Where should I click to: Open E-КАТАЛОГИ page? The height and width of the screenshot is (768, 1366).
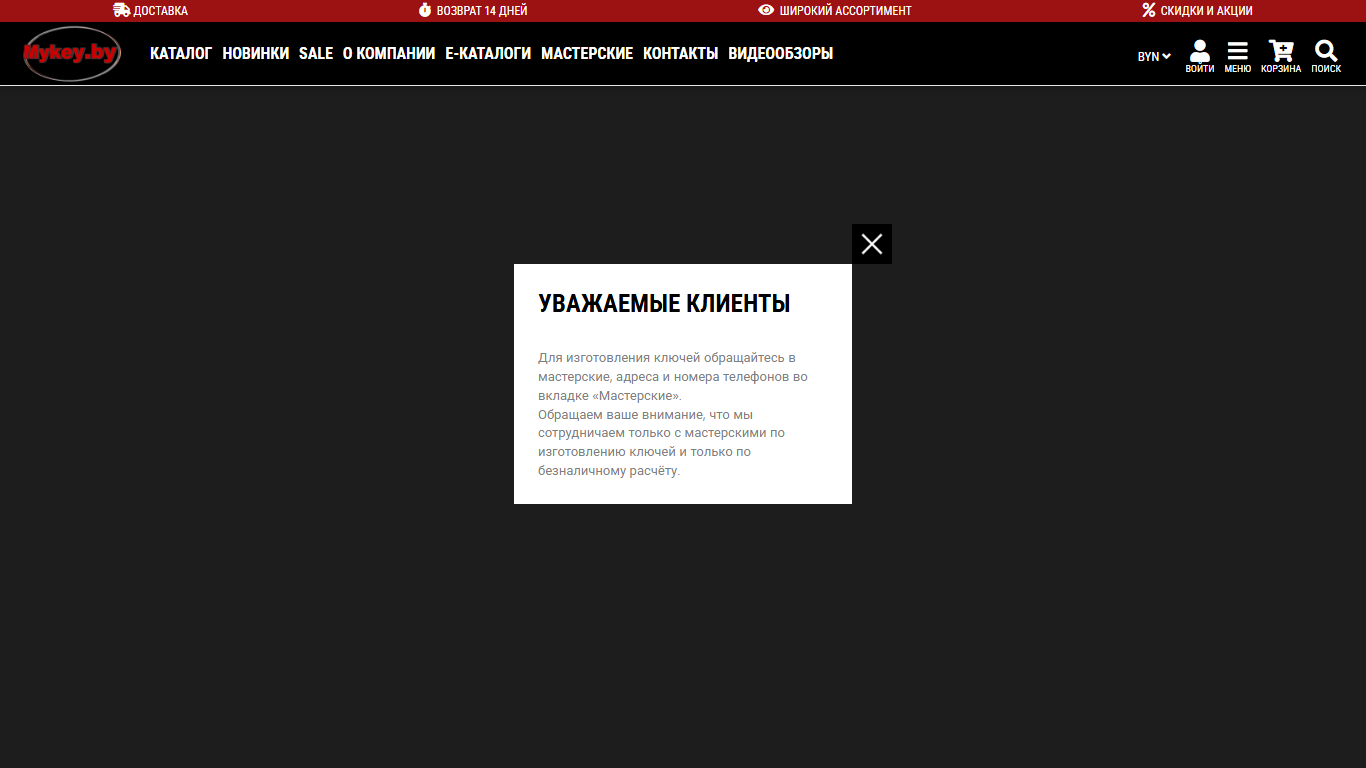pos(488,54)
